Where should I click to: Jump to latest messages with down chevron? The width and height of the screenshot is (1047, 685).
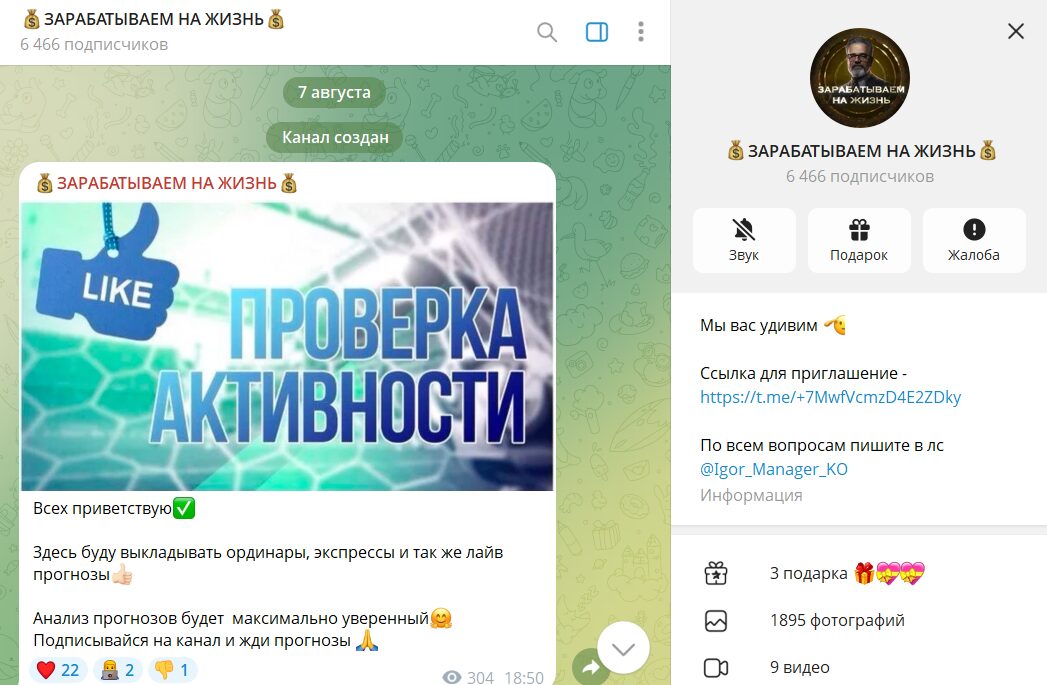click(x=623, y=648)
